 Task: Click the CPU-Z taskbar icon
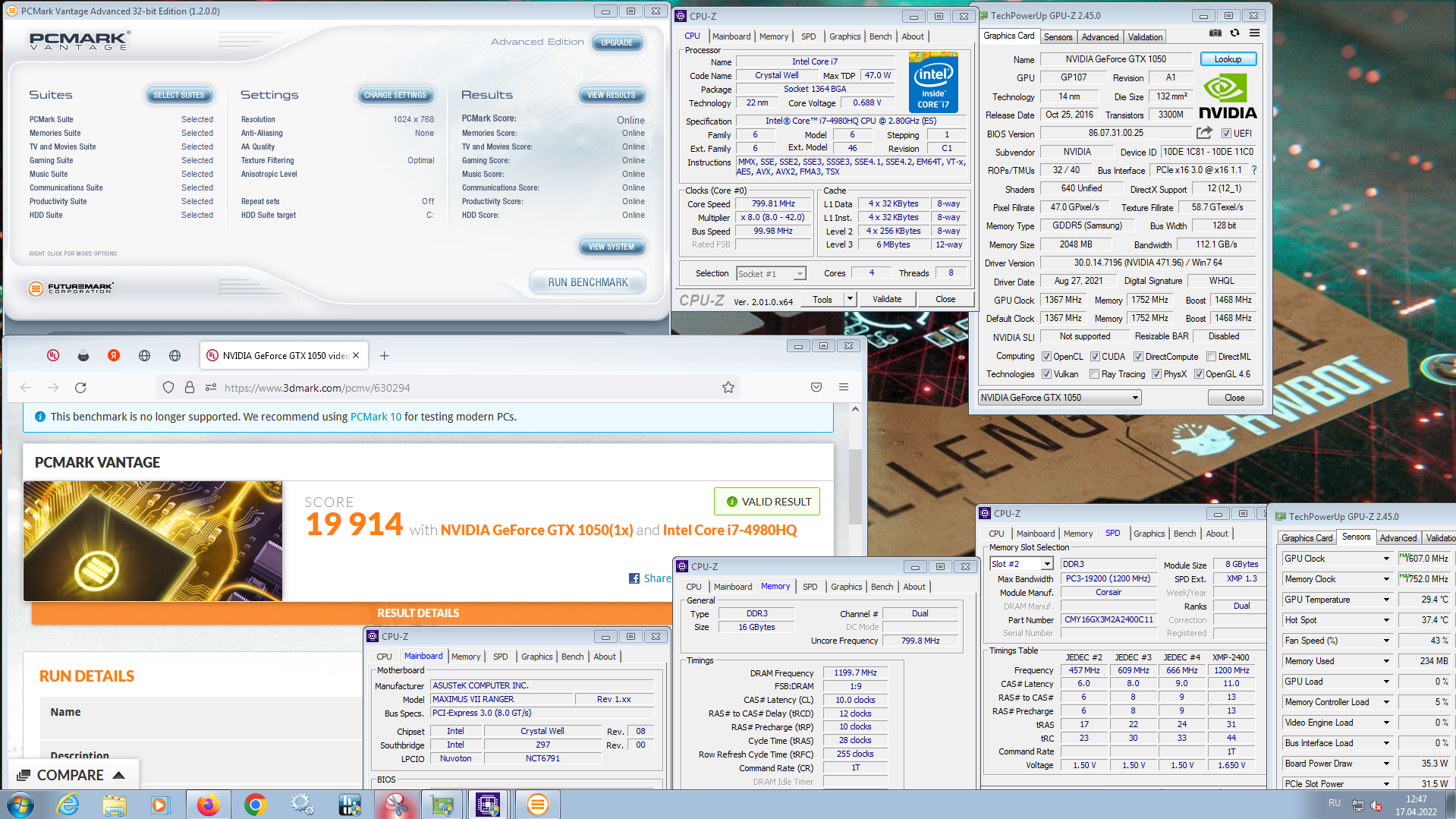click(x=487, y=805)
